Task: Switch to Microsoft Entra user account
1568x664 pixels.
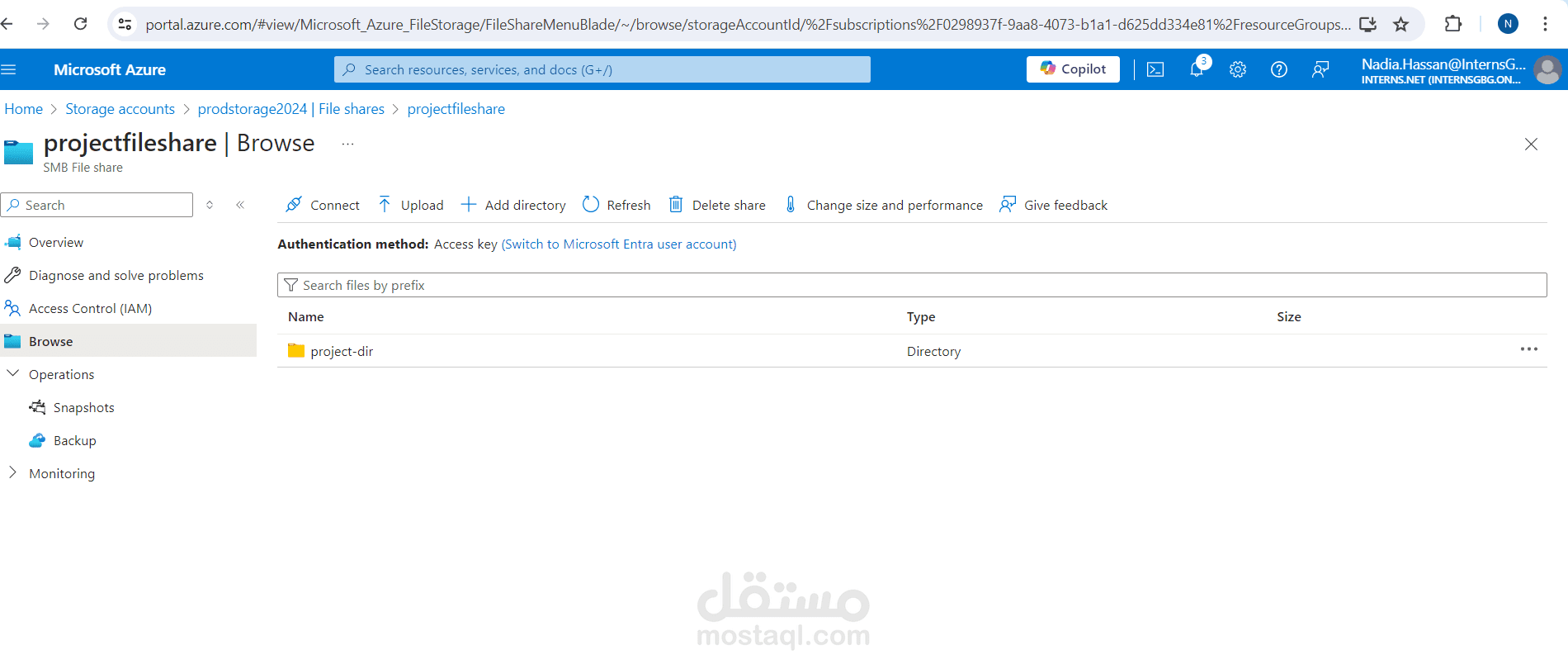Action: click(x=619, y=244)
